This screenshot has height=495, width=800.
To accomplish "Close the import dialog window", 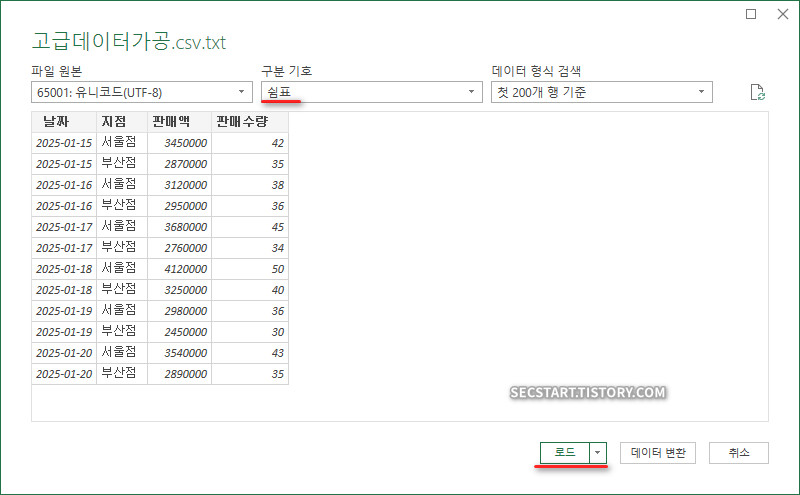I will 783,14.
